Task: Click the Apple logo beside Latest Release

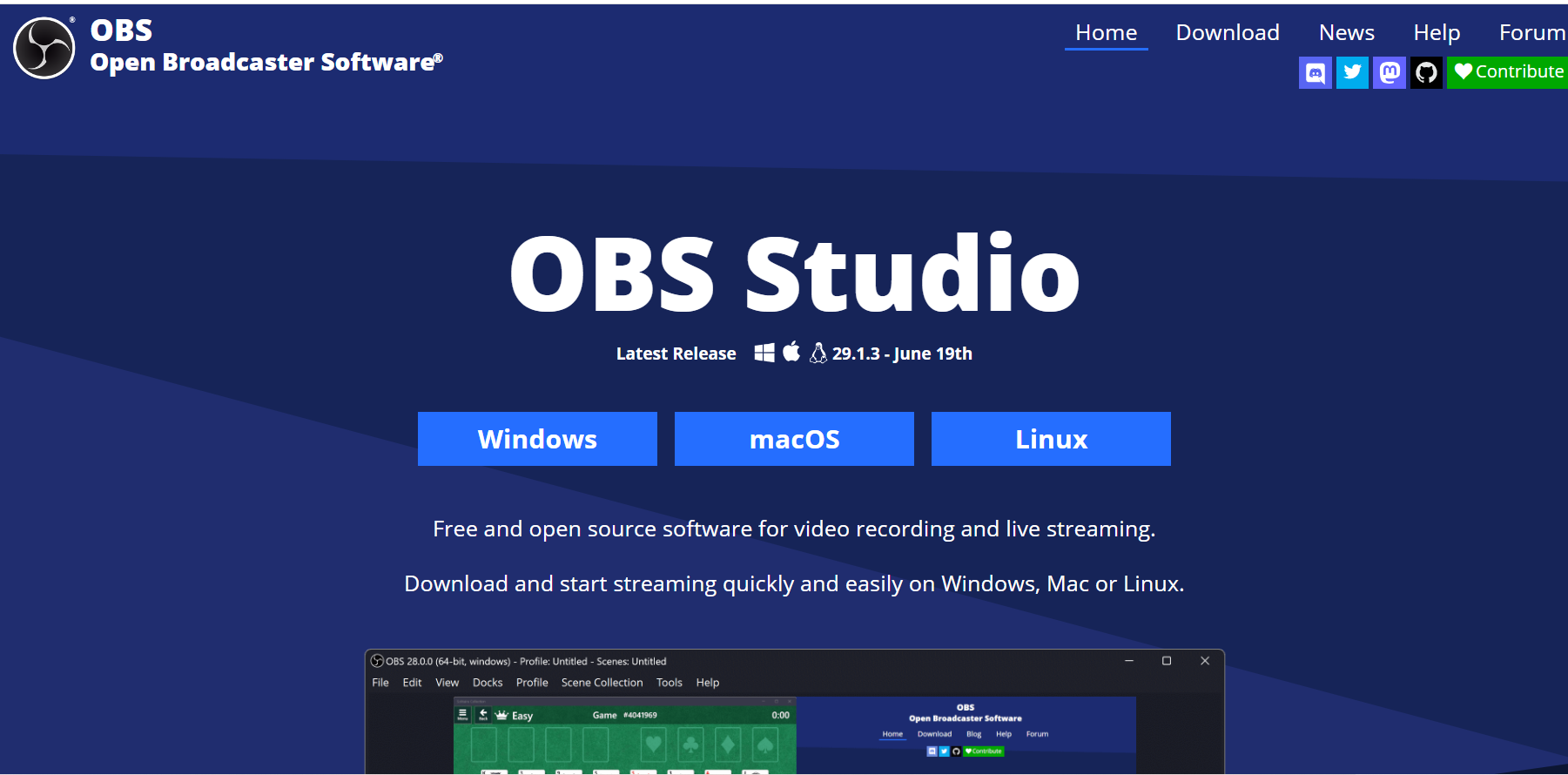Action: click(791, 352)
